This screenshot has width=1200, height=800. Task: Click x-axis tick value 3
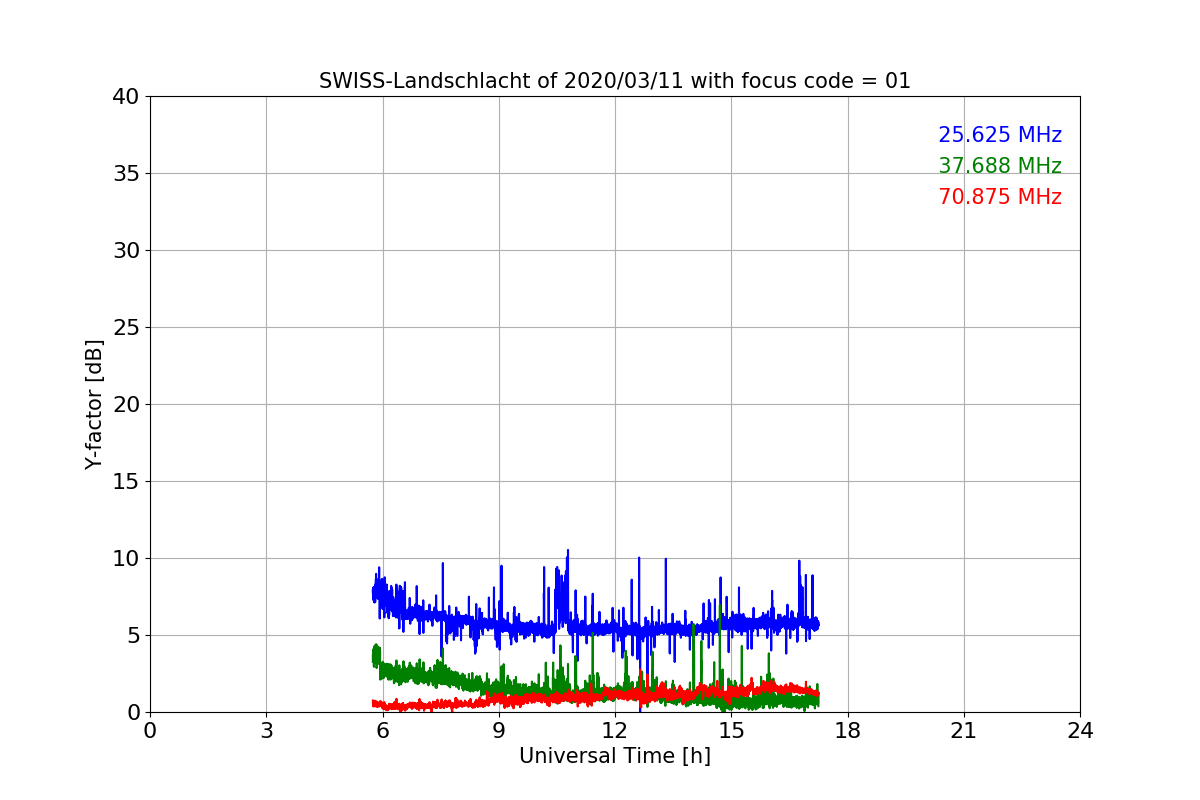[x=266, y=731]
